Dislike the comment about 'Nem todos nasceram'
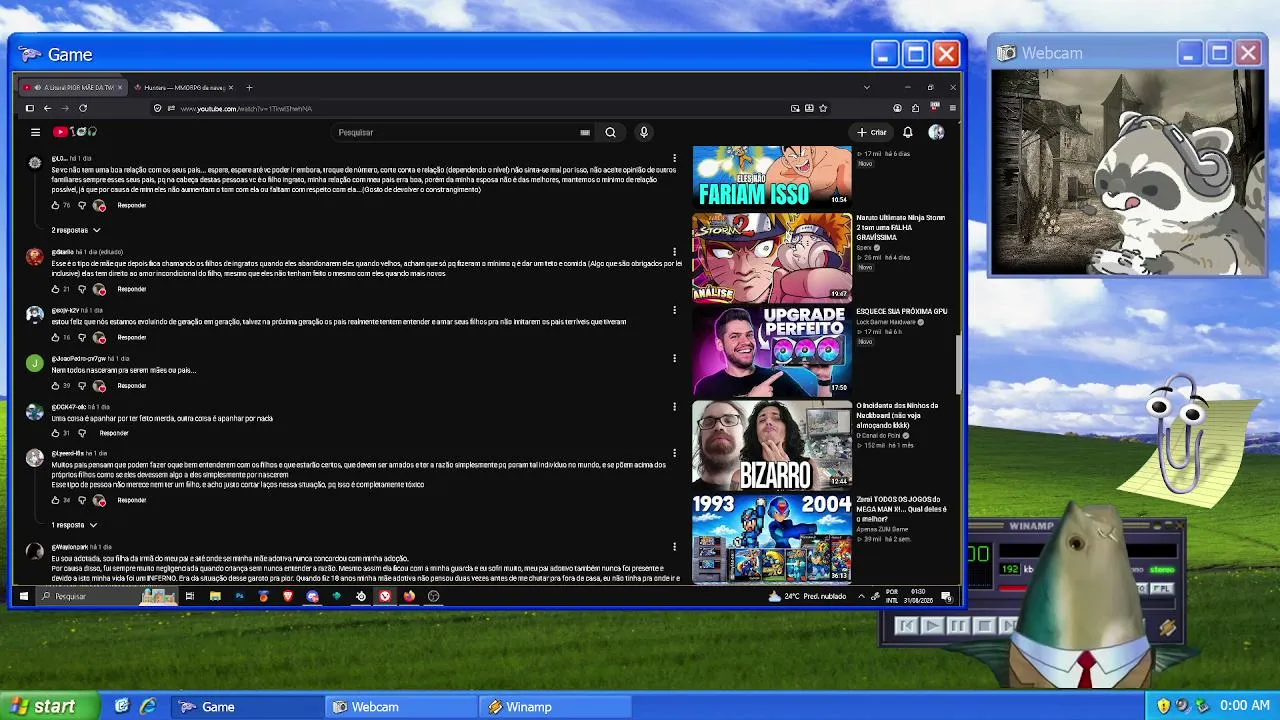1280x720 pixels. 82,385
